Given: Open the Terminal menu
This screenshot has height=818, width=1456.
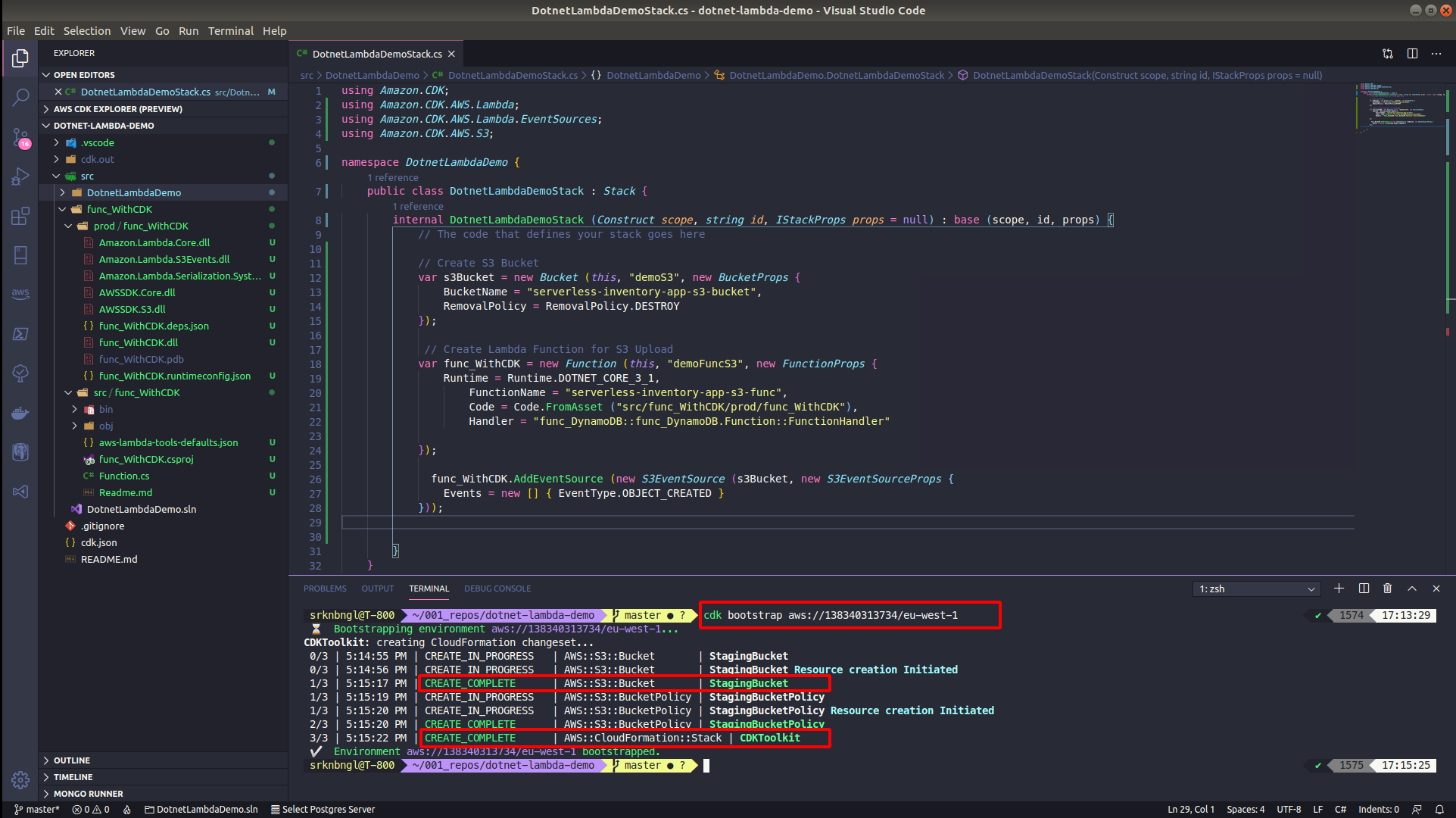Looking at the screenshot, I should coord(230,31).
